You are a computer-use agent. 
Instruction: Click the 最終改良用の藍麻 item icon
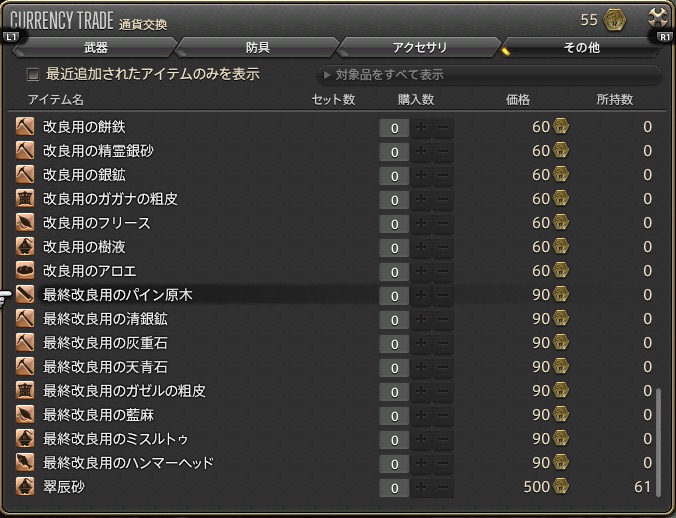coord(26,415)
